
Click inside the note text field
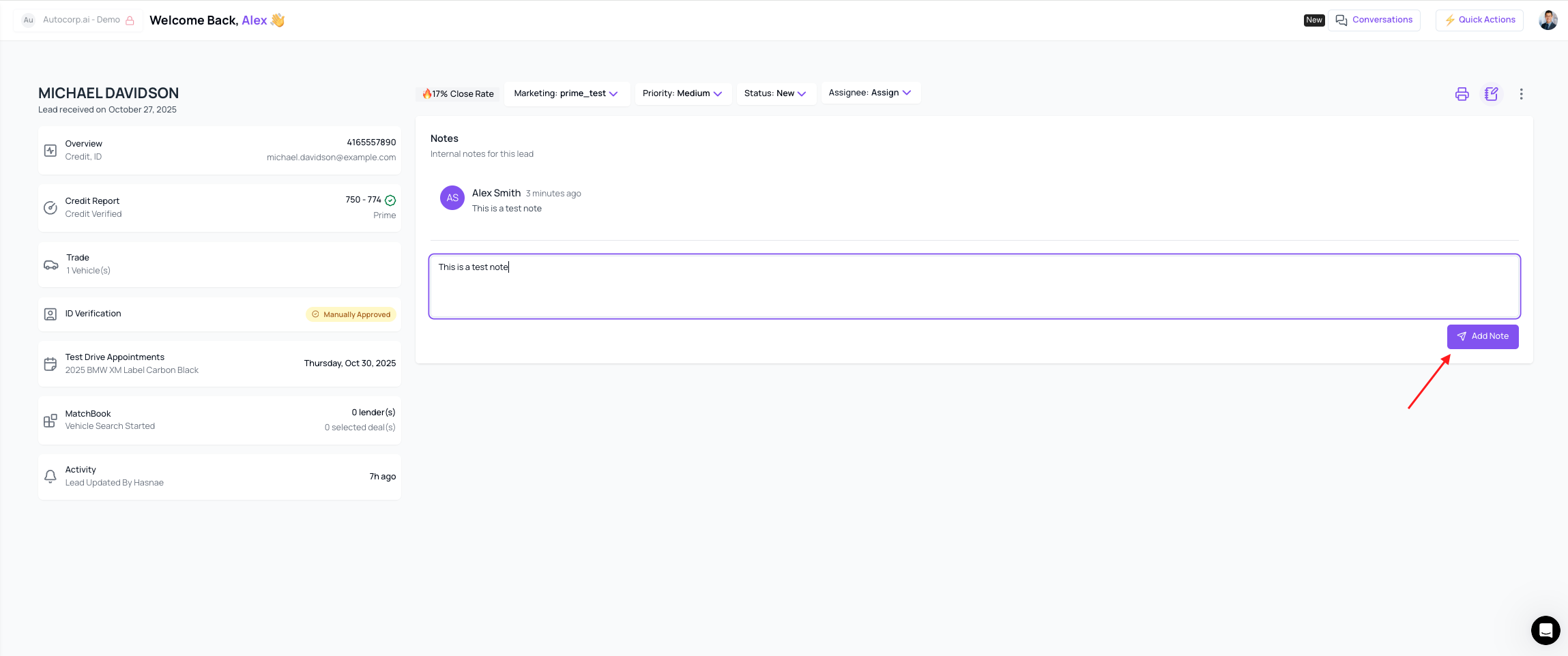(x=974, y=286)
